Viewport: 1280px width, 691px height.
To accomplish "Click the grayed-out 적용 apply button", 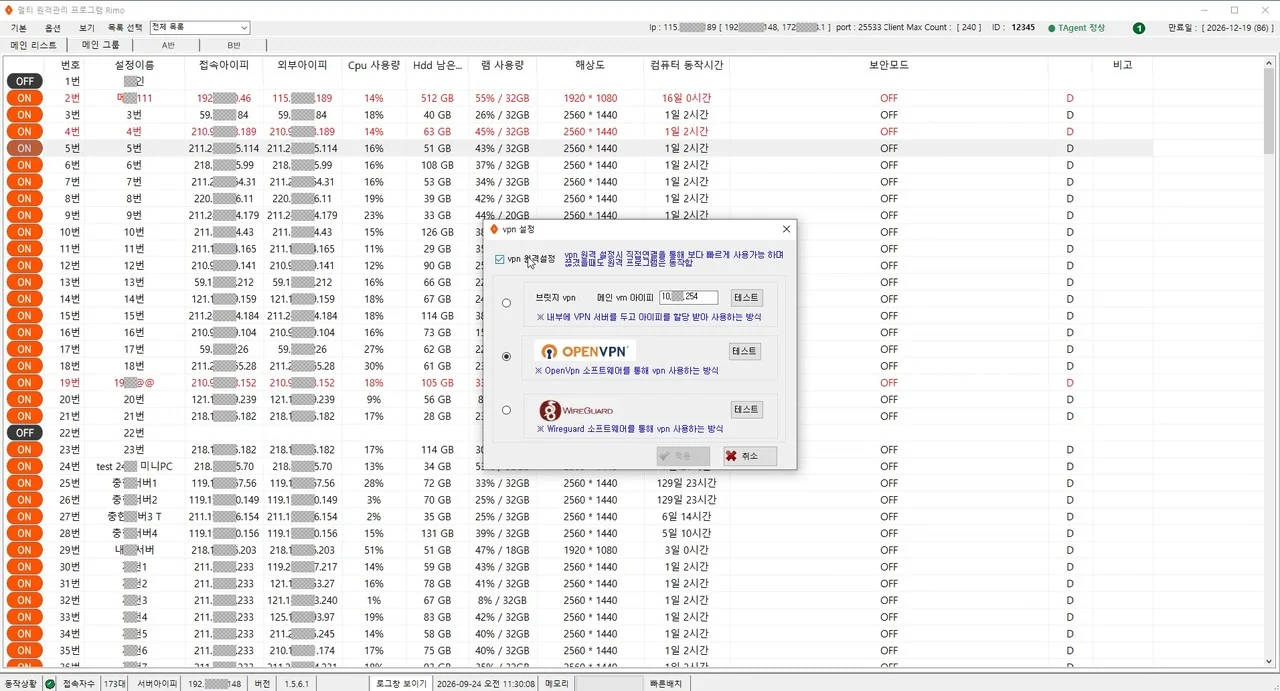I will (x=683, y=456).
